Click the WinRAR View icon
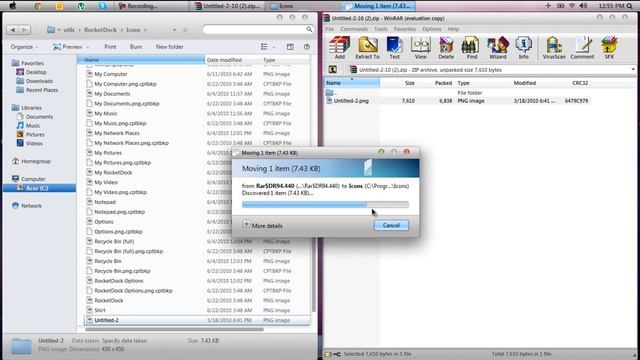The height and width of the screenshot is (360, 640). [420, 47]
